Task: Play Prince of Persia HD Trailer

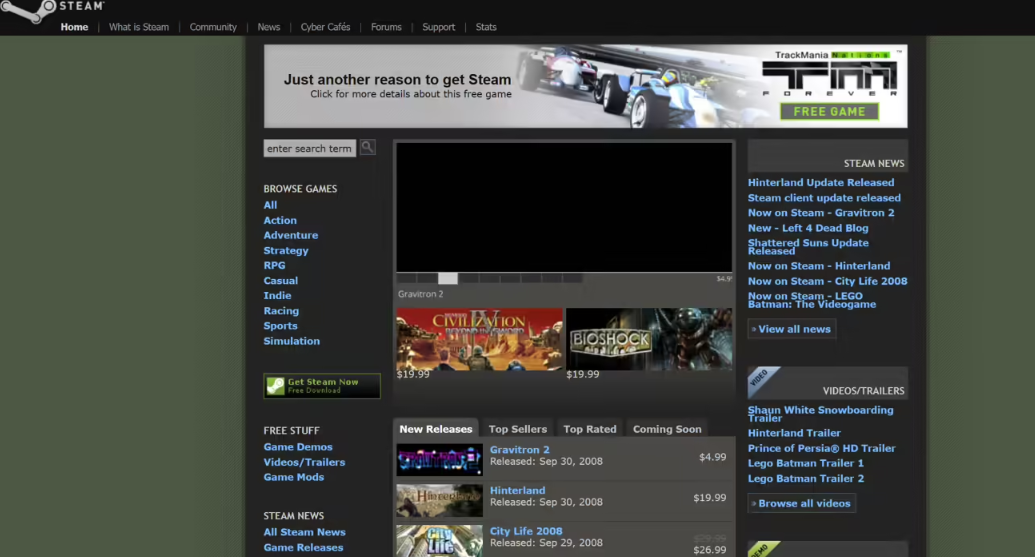Action: coord(821,448)
